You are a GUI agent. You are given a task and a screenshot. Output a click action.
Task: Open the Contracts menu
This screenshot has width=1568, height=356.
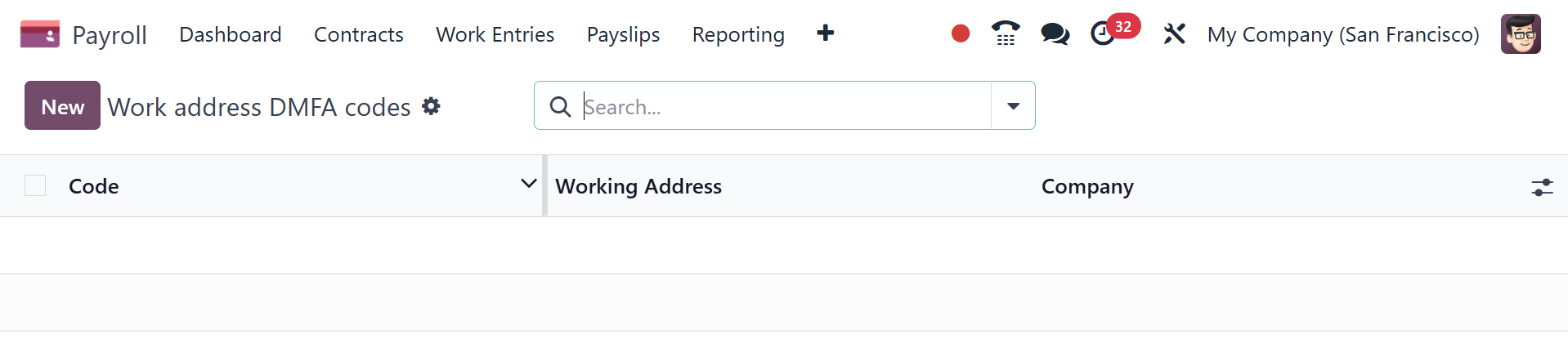[x=358, y=34]
